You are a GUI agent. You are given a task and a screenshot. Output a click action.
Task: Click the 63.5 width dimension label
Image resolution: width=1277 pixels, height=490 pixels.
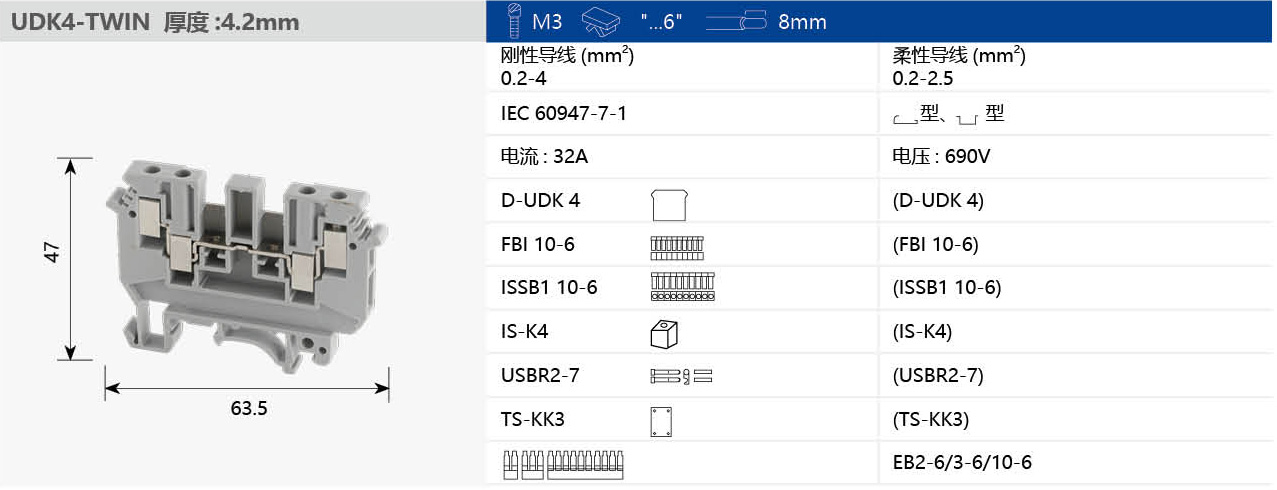249,409
